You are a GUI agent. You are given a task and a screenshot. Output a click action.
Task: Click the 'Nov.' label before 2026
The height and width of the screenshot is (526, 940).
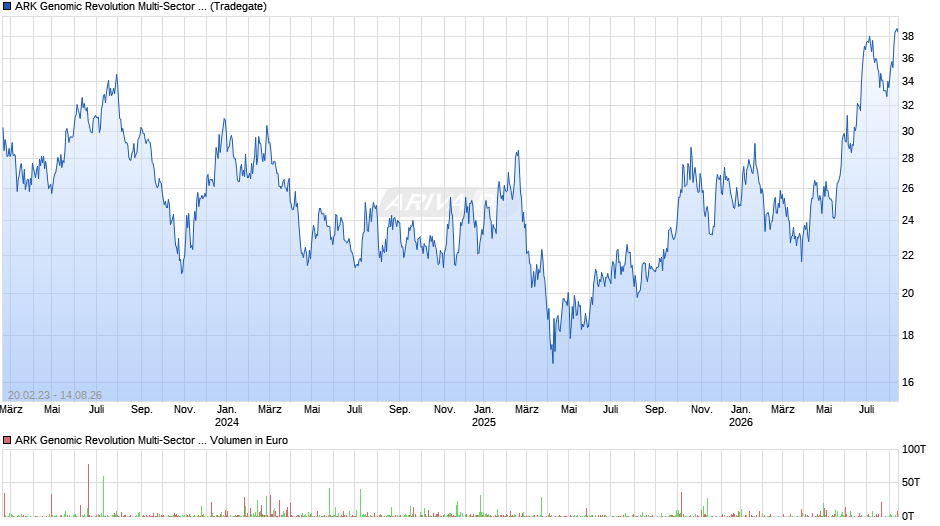[701, 410]
